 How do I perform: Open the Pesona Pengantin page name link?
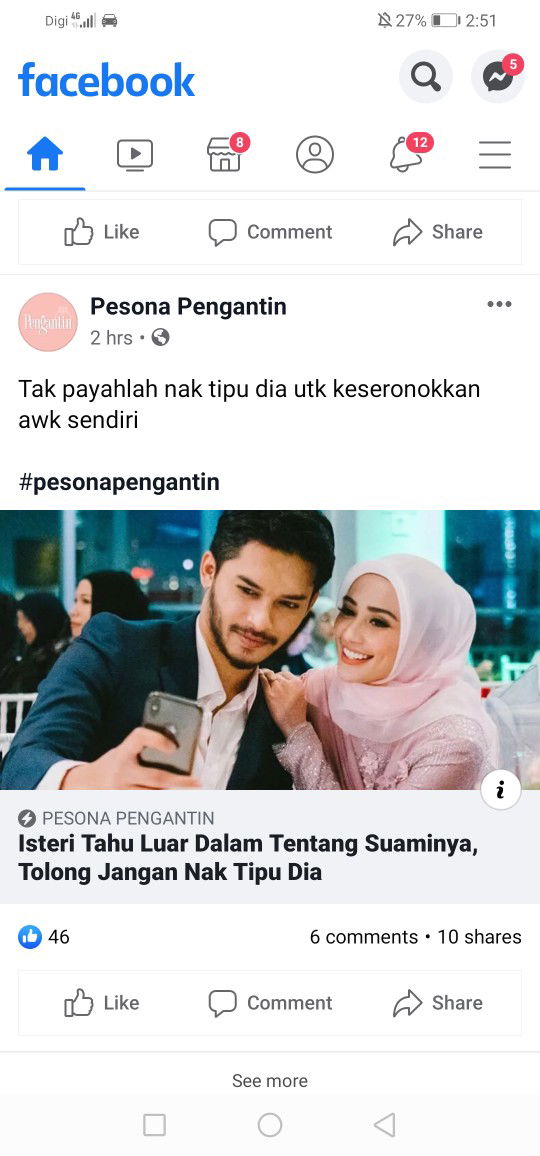click(188, 307)
